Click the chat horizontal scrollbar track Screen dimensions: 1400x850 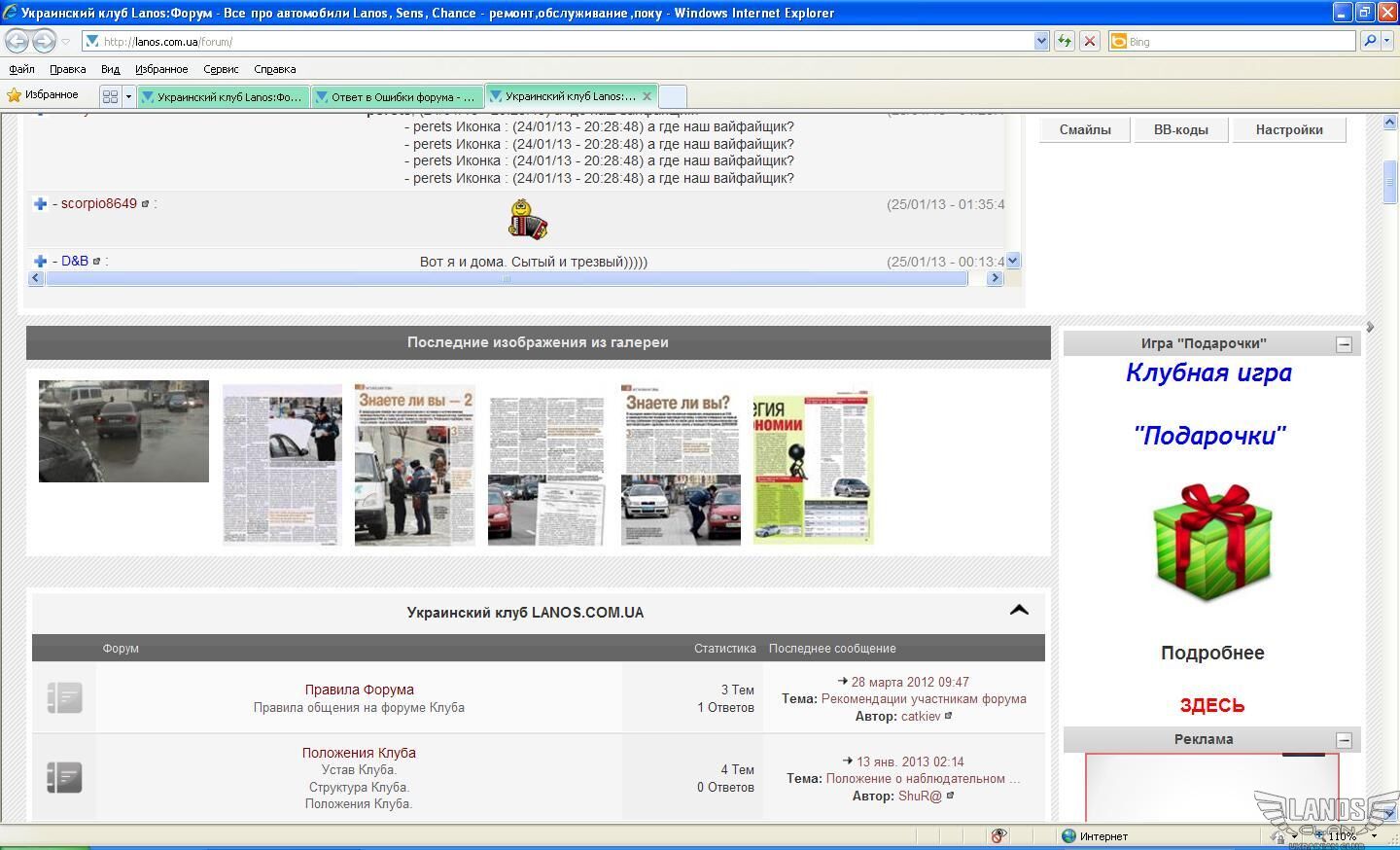click(739, 278)
